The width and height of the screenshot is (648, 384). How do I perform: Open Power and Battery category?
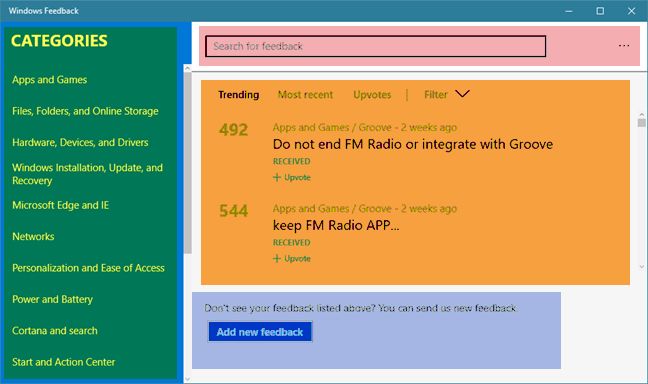click(x=52, y=299)
